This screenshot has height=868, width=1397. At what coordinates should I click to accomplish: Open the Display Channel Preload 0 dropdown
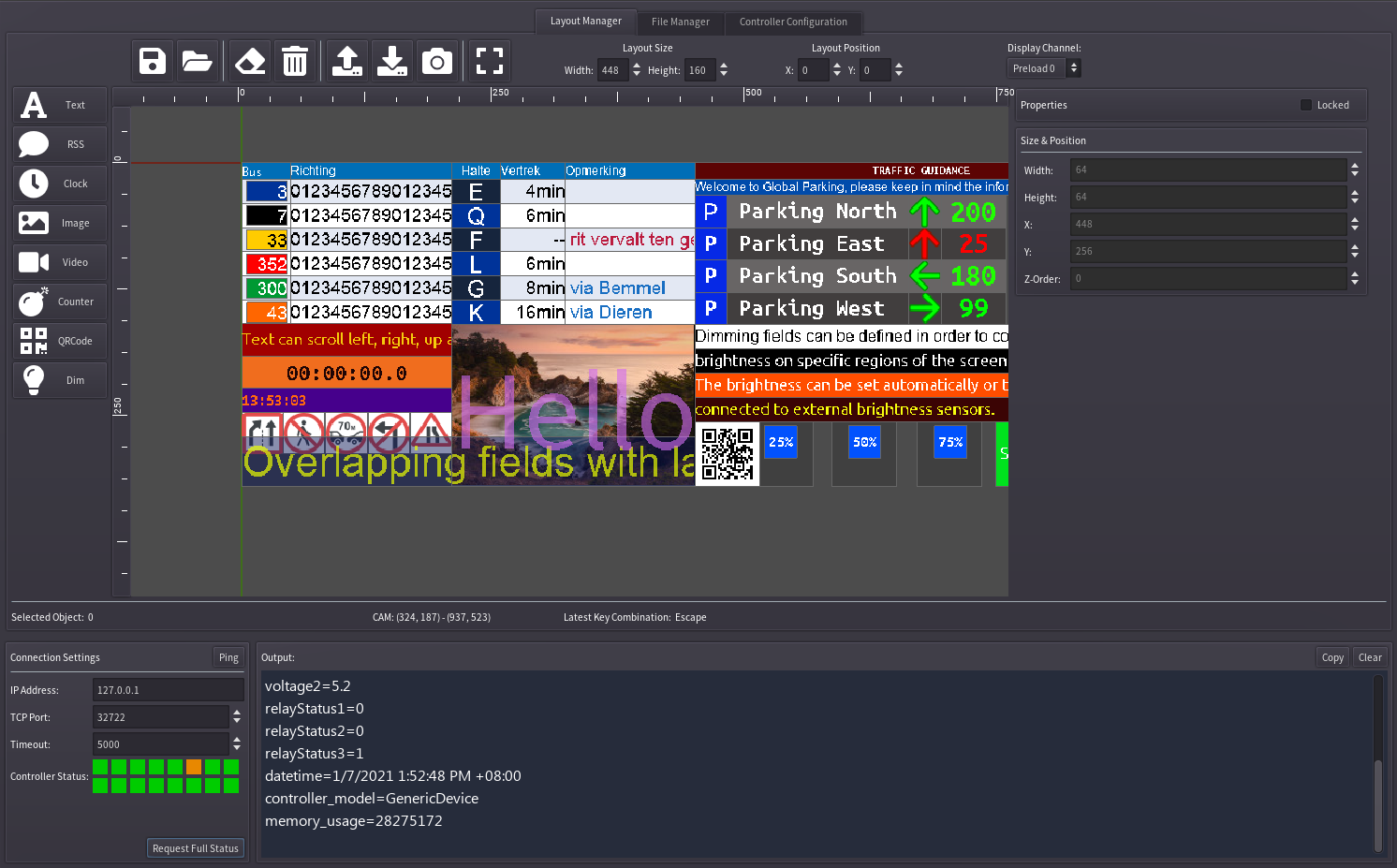click(x=1044, y=68)
